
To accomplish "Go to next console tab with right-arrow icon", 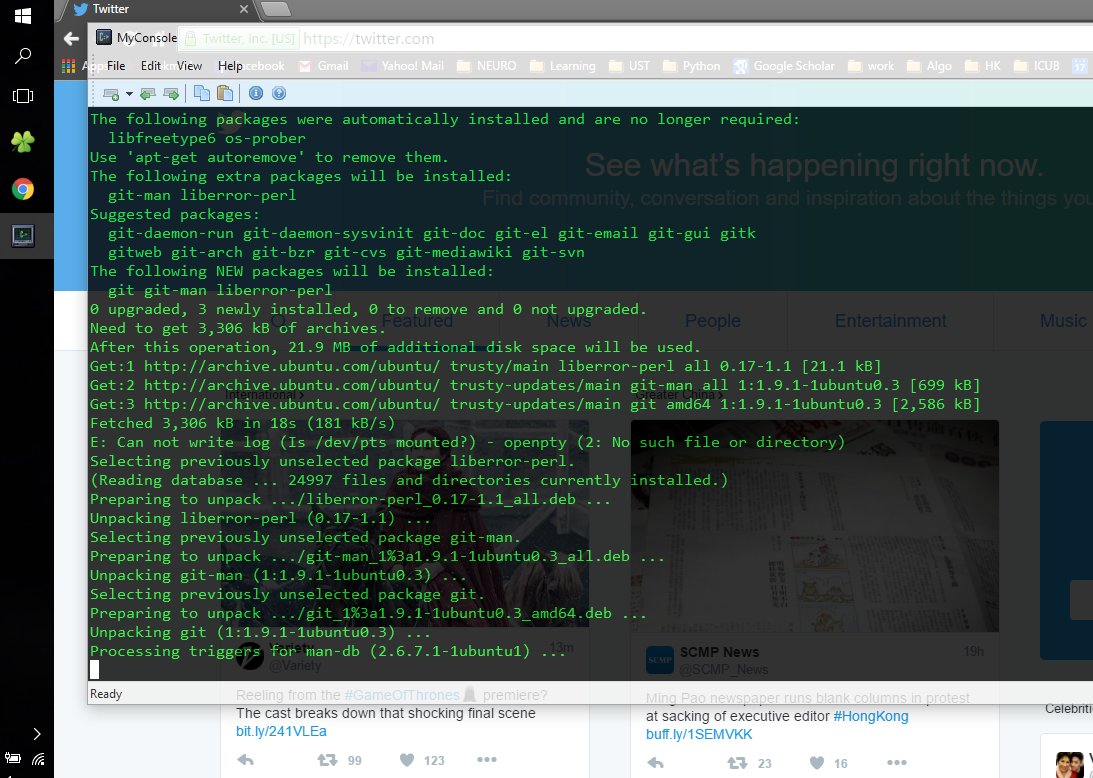I will (x=171, y=93).
